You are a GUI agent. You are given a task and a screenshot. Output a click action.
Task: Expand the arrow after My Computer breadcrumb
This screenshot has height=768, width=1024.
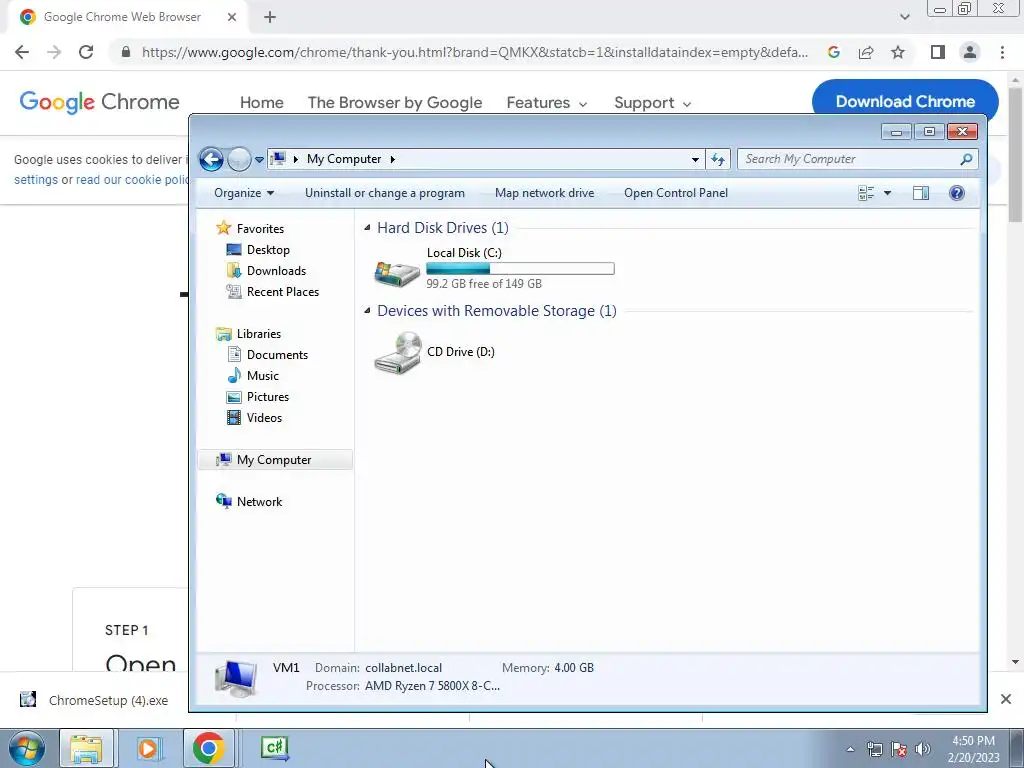pyautogui.click(x=392, y=159)
